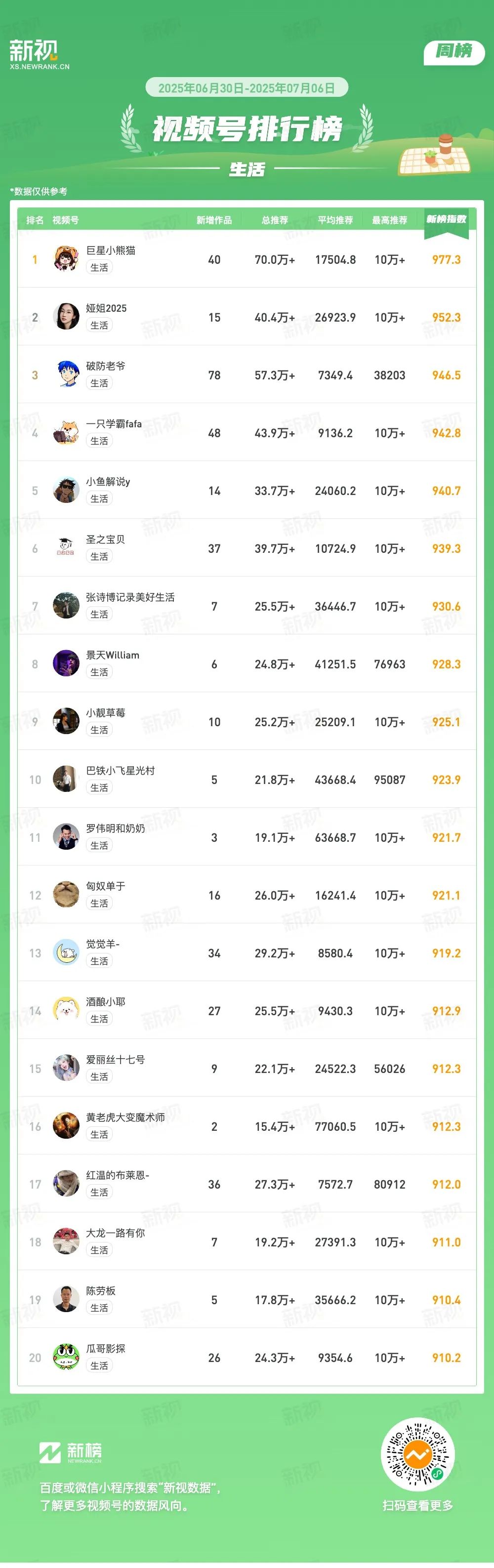Click the 新榜指数 column header
Screen dimensions: 494x1568
(447, 219)
